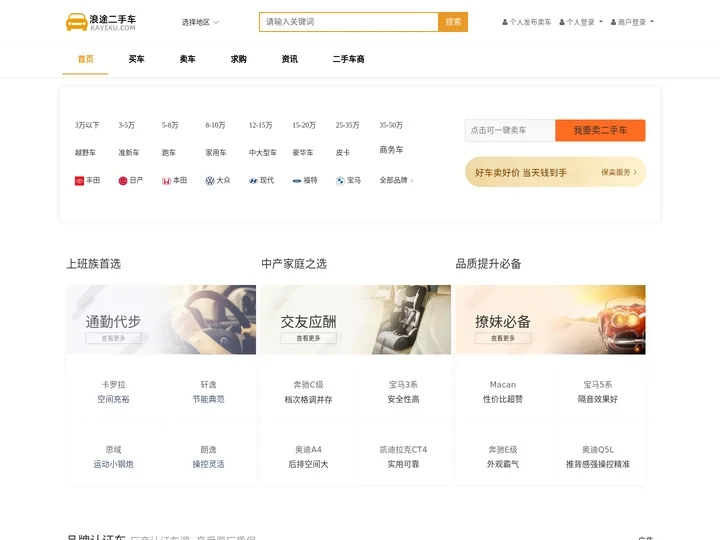Screen dimensions: 720x540
Task: Open the 资讯 tab
Action: [289, 59]
